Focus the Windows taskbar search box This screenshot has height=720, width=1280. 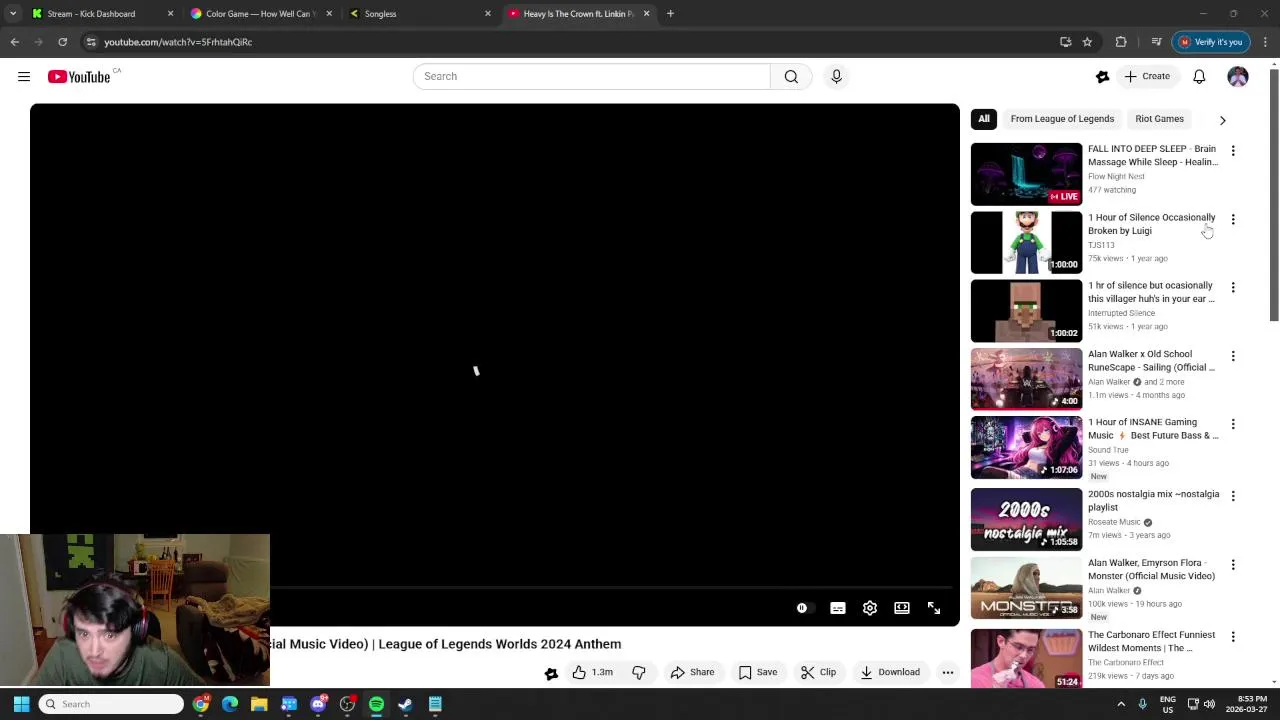tap(111, 704)
